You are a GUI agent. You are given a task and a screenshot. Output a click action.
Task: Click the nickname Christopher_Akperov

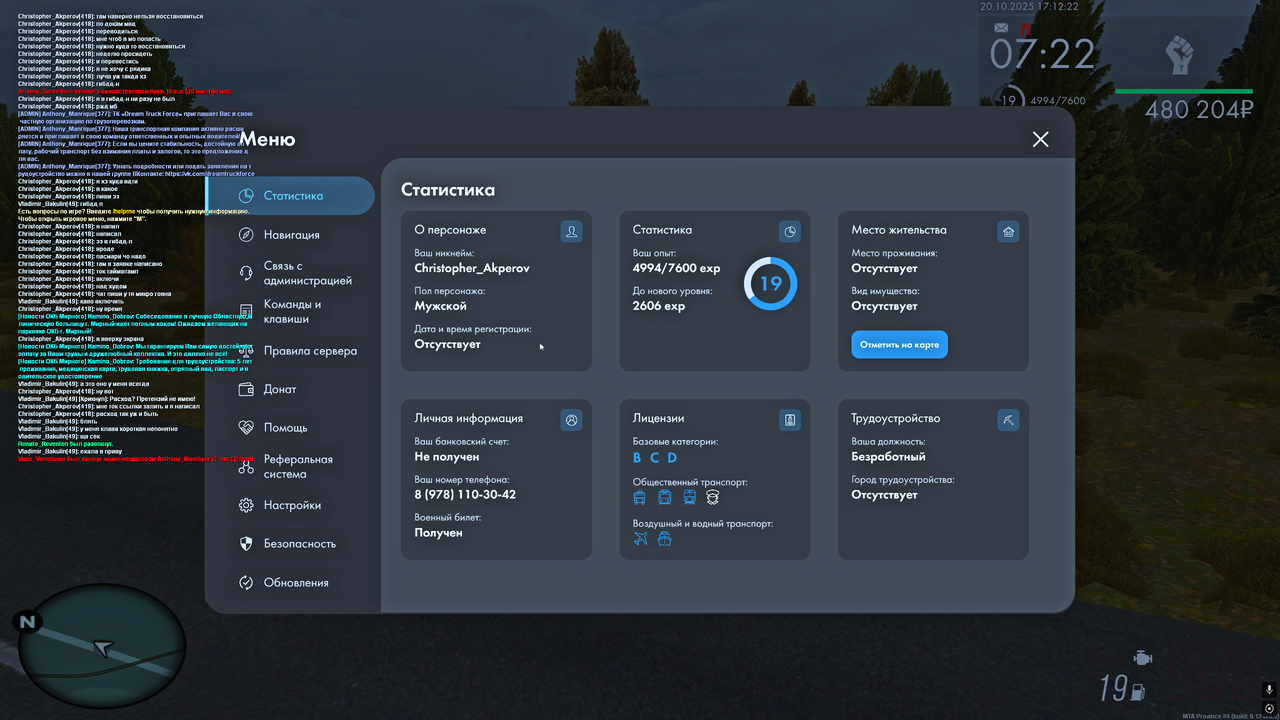tap(472, 268)
